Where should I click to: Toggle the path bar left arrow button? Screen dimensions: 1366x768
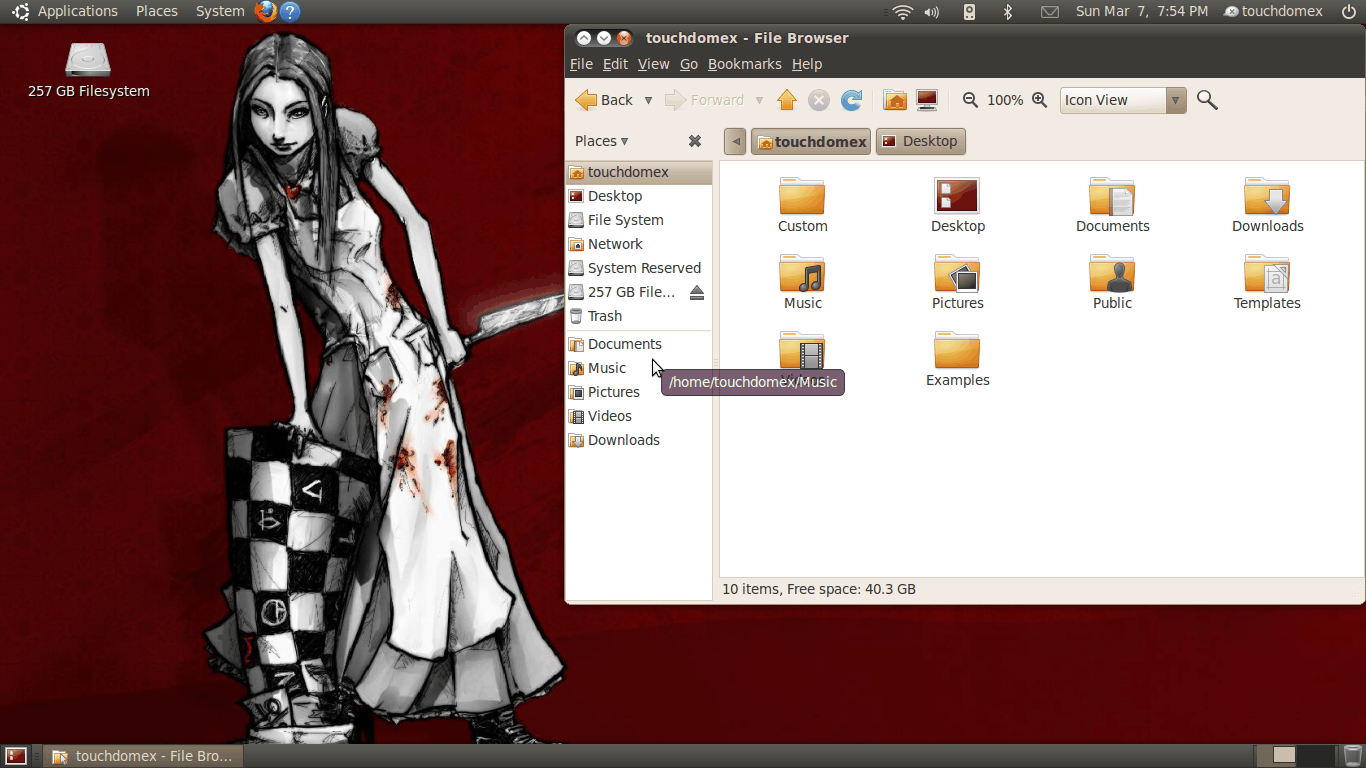tap(736, 142)
